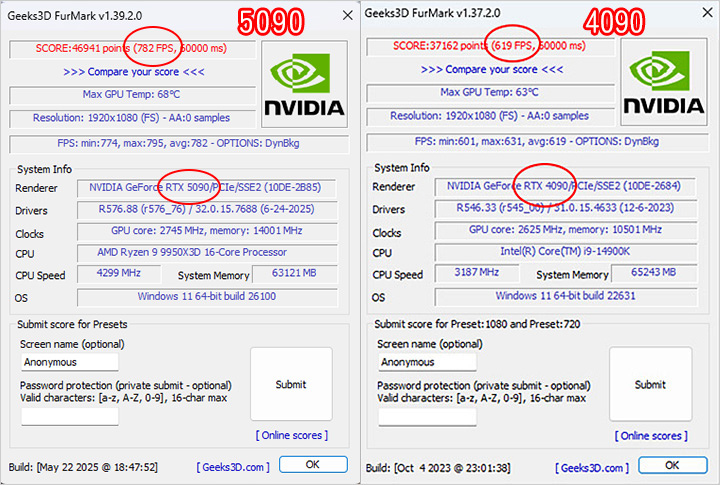The image size is (720, 485).
Task: Open Online scores link in 4090 window
Action: (x=651, y=435)
